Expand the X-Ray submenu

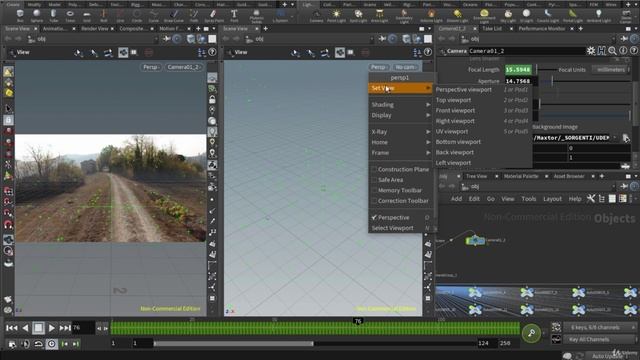(x=400, y=132)
